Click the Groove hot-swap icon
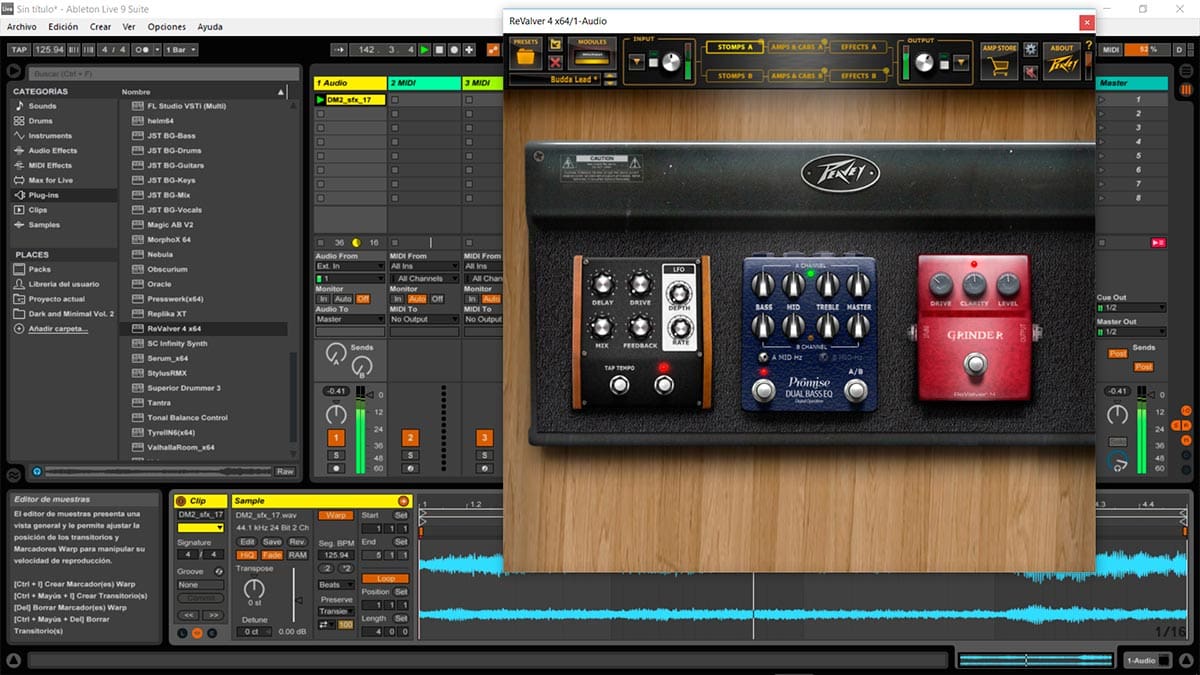This screenshot has height=675, width=1200. 221,571
